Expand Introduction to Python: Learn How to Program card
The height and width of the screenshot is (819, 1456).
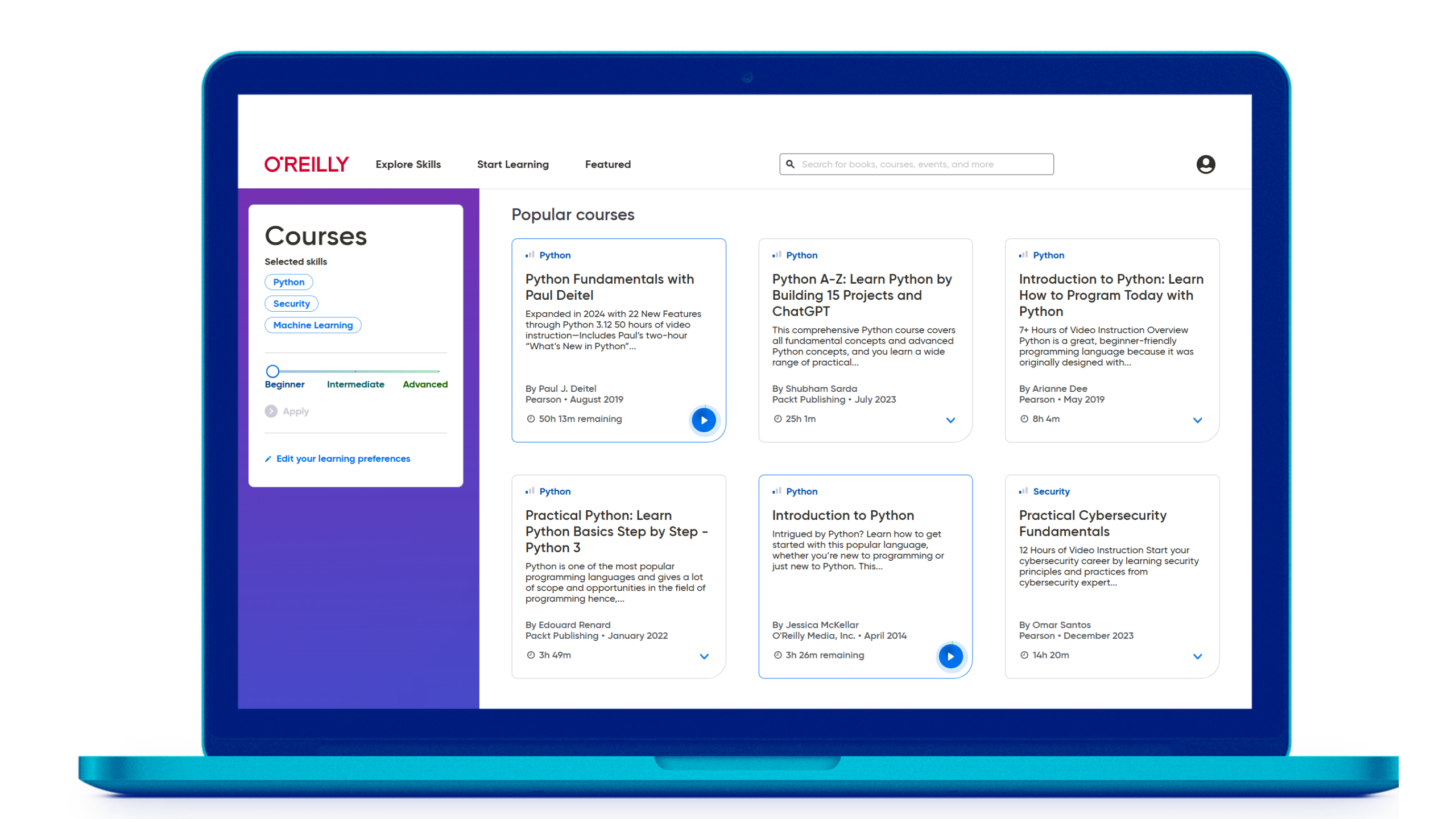tap(1197, 420)
